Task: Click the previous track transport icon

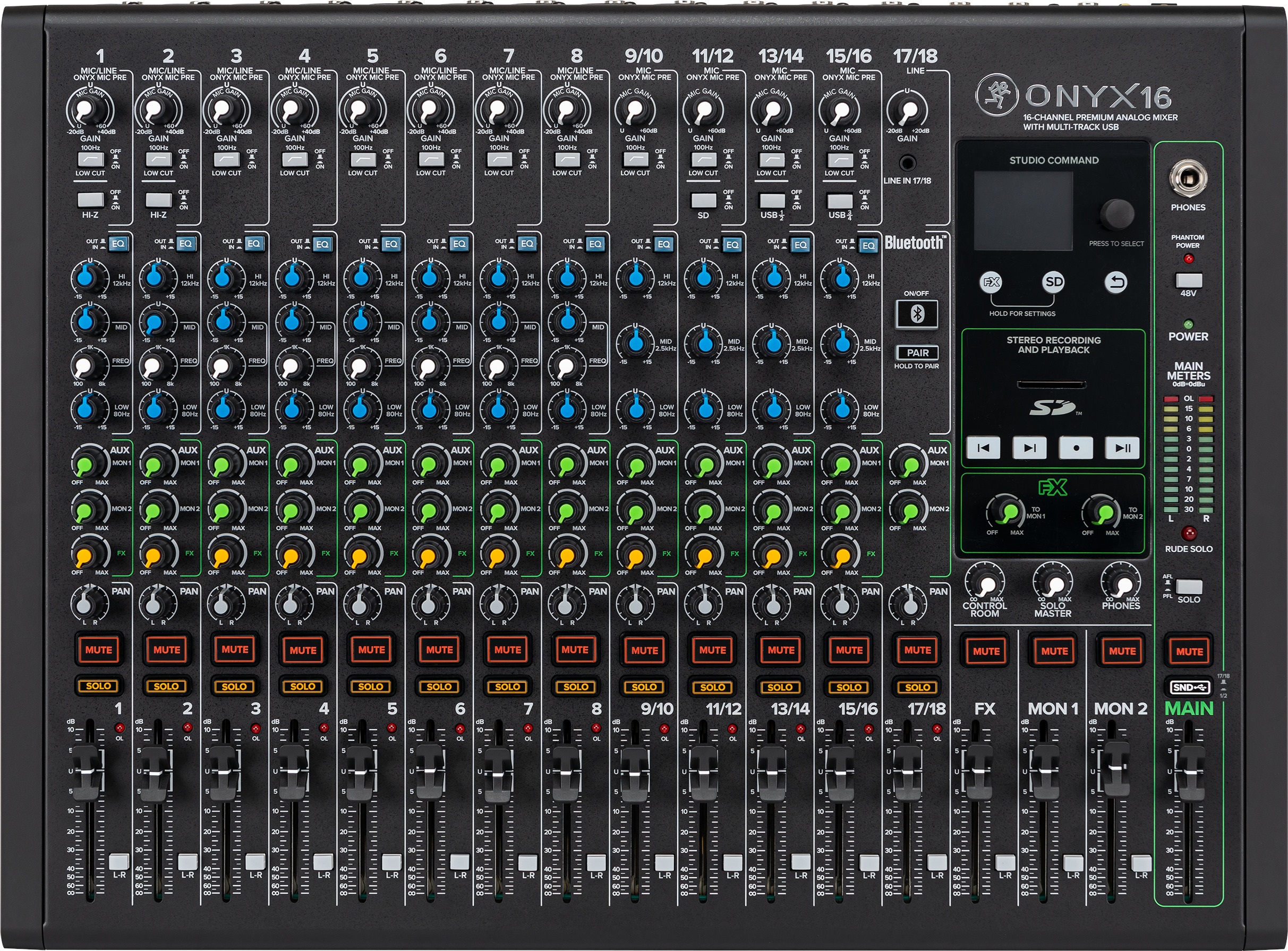Action: click(x=984, y=450)
